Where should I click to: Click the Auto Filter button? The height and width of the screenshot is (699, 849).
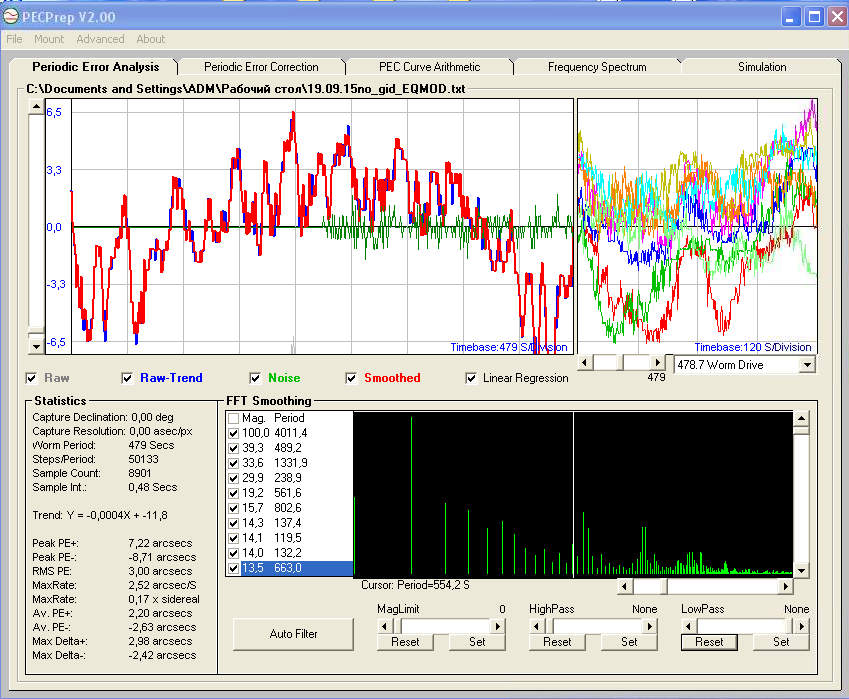(293, 633)
